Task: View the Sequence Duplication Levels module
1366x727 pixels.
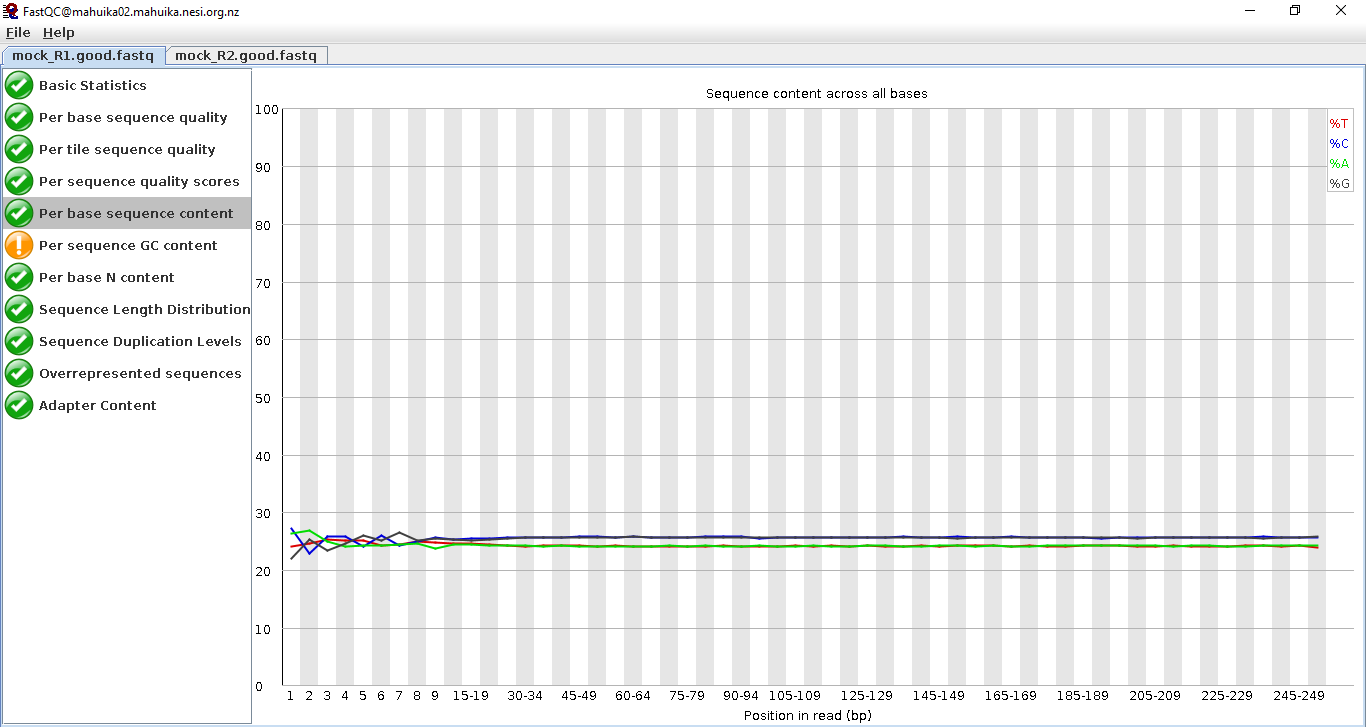Action: click(140, 341)
